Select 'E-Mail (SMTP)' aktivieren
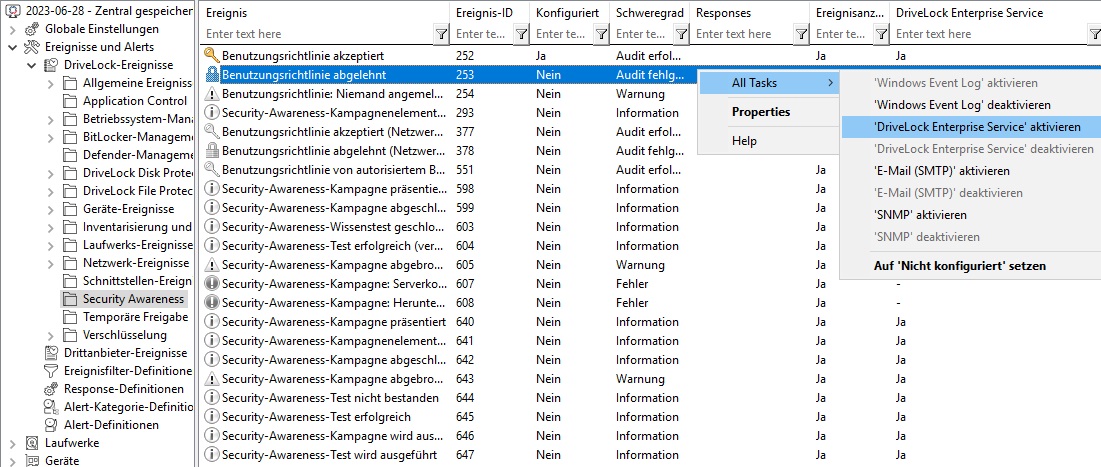The height and width of the screenshot is (467, 1101). coord(970,171)
